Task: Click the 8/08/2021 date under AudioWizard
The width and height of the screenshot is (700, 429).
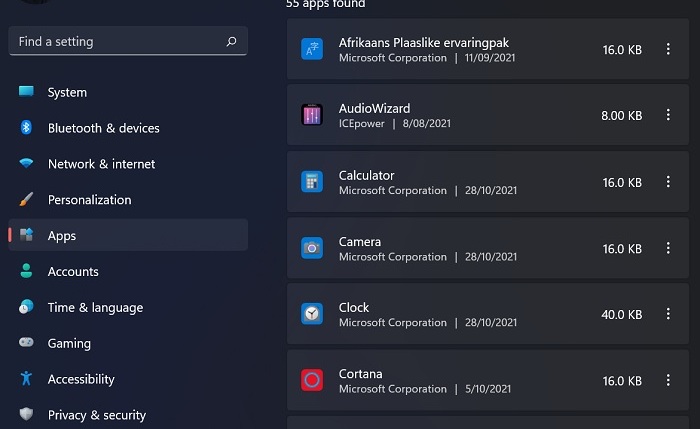Action: pyautogui.click(x=426, y=123)
